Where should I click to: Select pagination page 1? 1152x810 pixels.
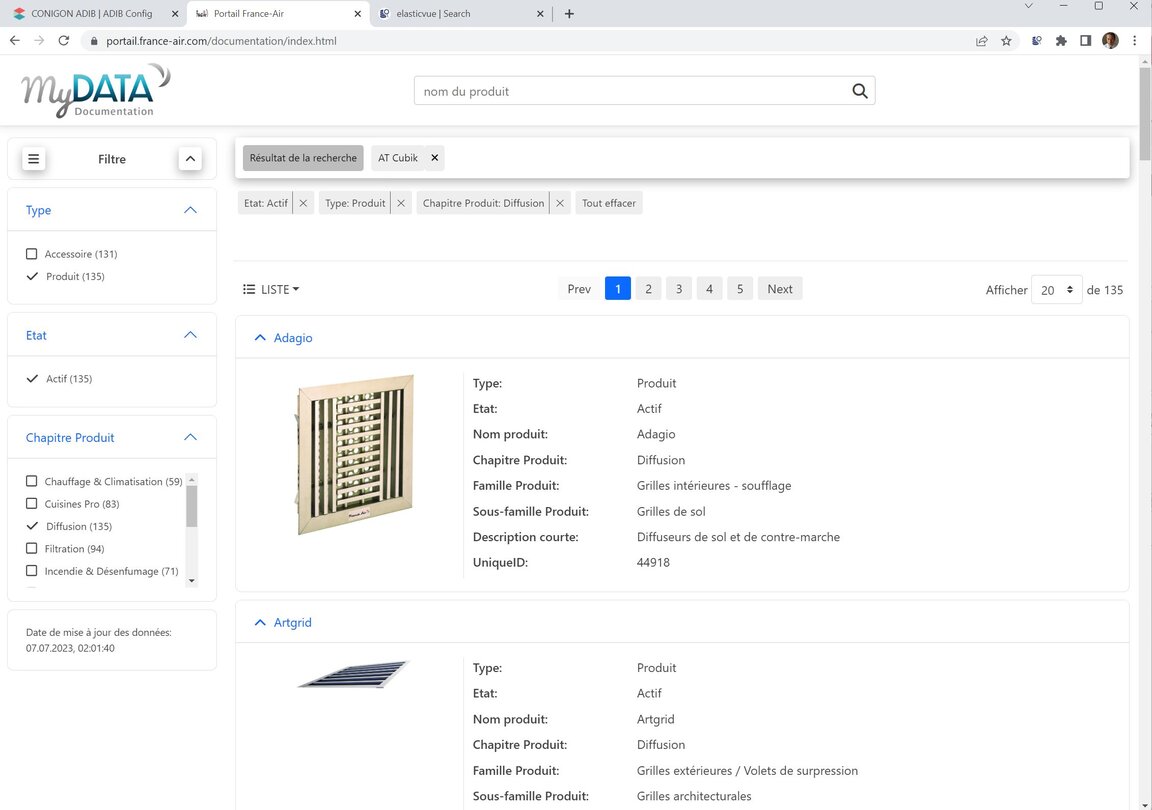pos(618,289)
